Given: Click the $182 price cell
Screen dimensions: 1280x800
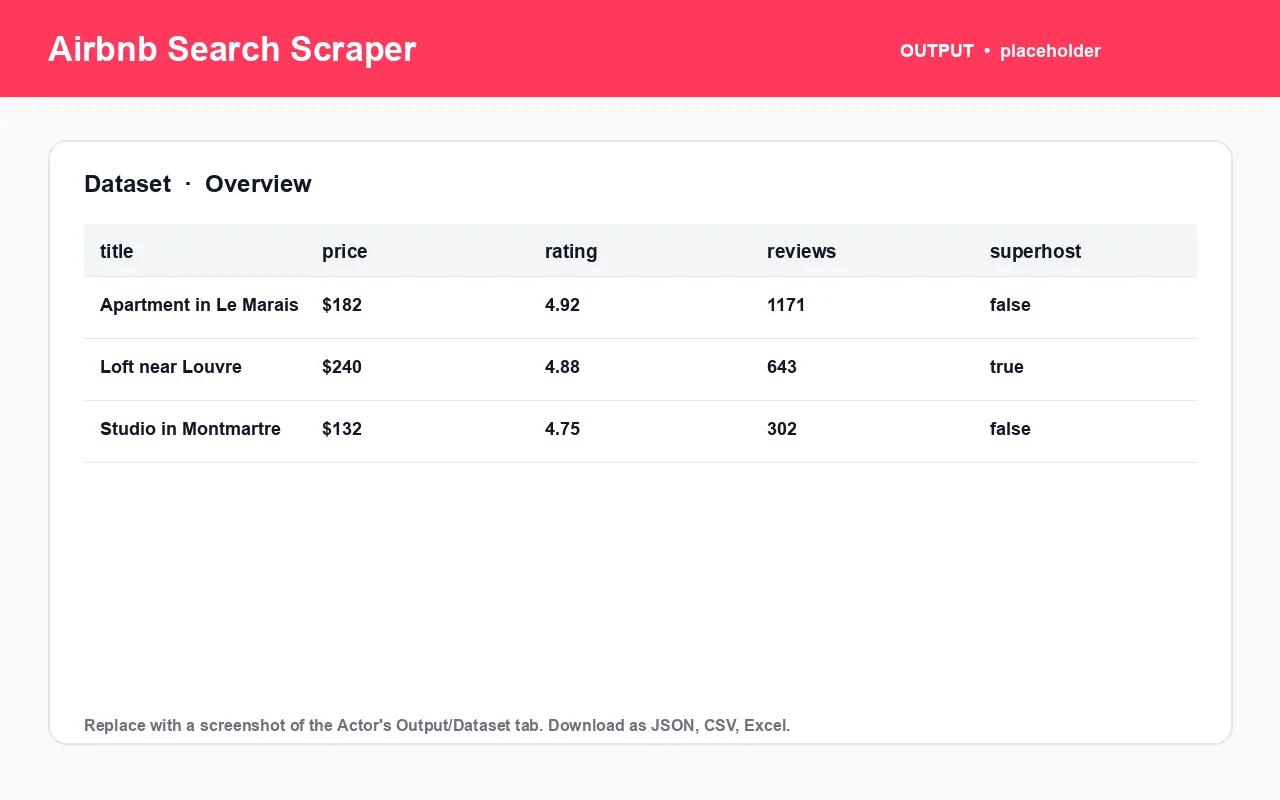Looking at the screenshot, I should pos(342,305).
